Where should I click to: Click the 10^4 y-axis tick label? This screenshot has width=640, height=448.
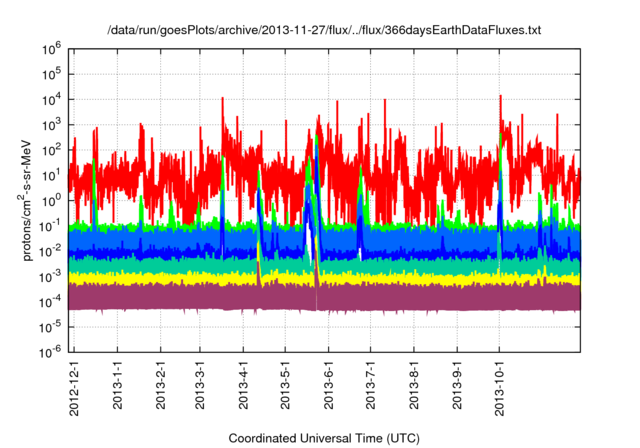[51, 100]
